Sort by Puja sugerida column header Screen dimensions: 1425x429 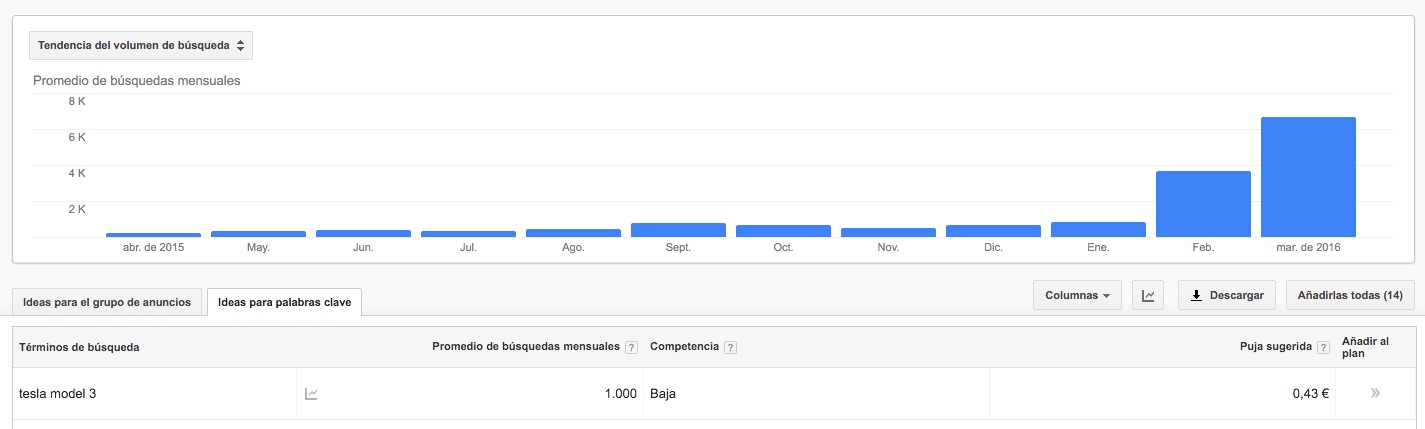1275,347
